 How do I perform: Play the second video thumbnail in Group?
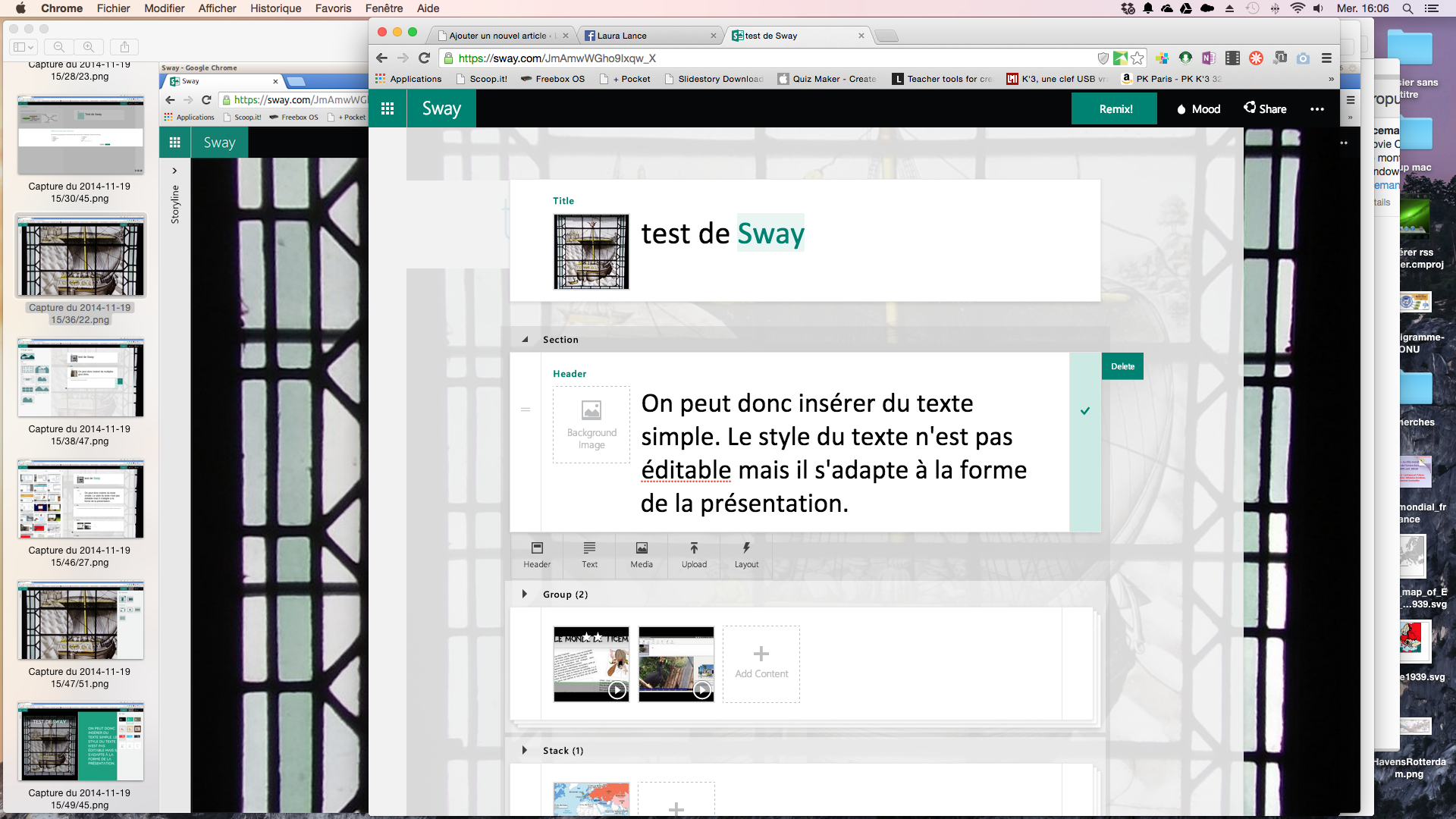point(702,690)
